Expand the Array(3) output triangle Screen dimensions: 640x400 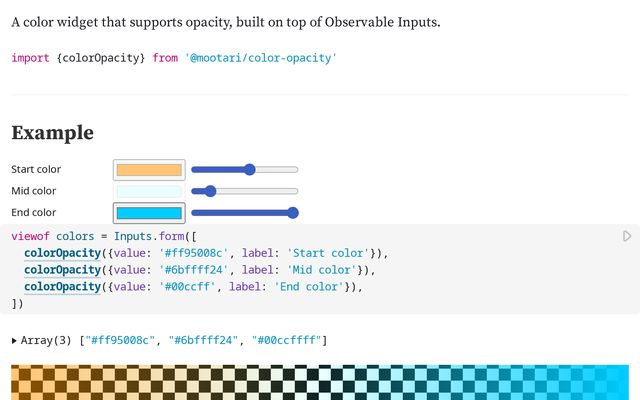14,341
